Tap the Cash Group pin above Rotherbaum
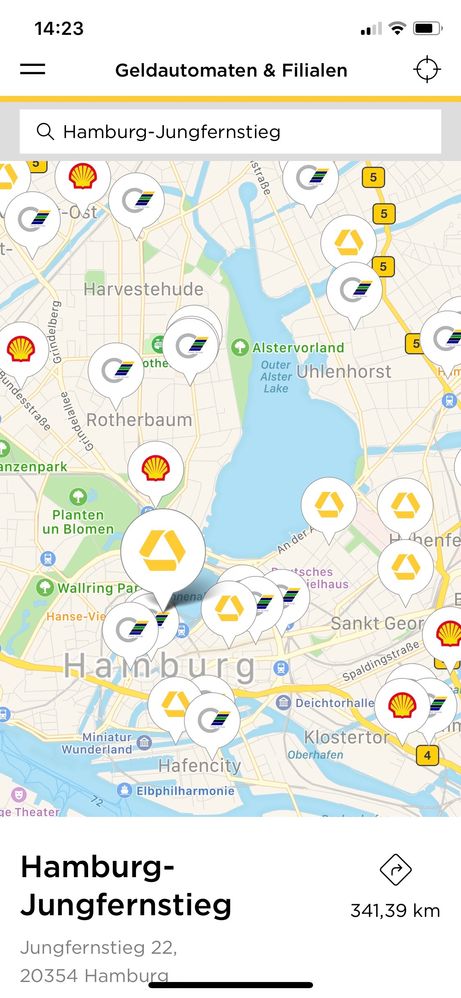This screenshot has width=461, height=998. click(116, 371)
